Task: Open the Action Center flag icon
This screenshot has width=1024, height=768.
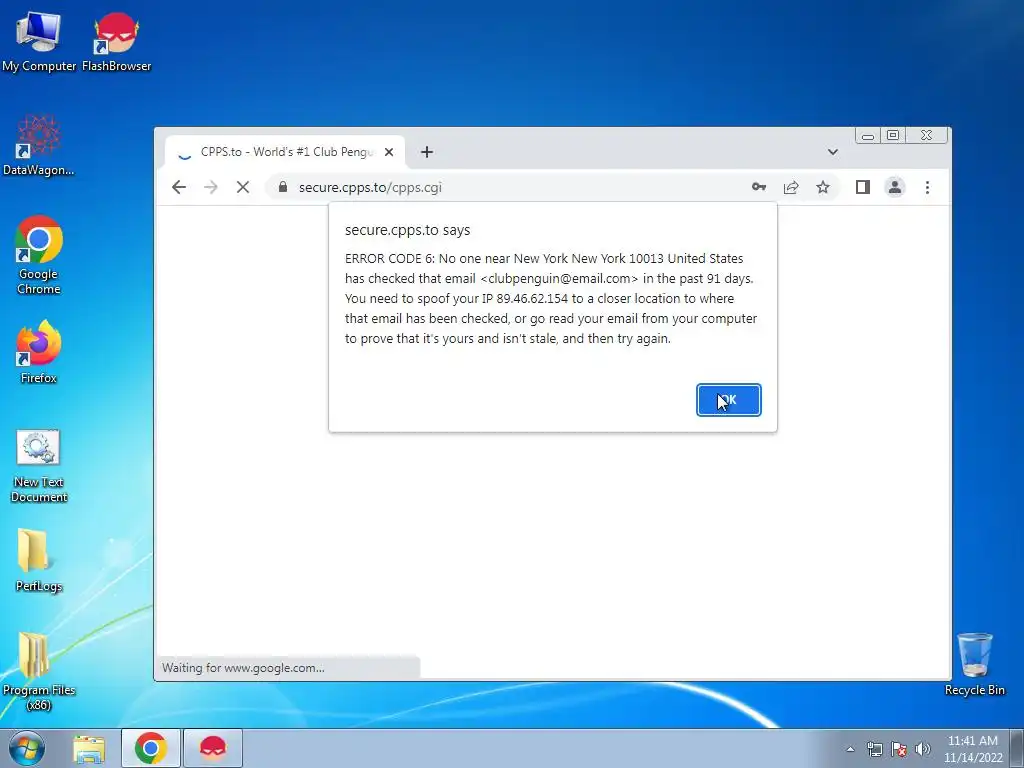Action: [899, 749]
